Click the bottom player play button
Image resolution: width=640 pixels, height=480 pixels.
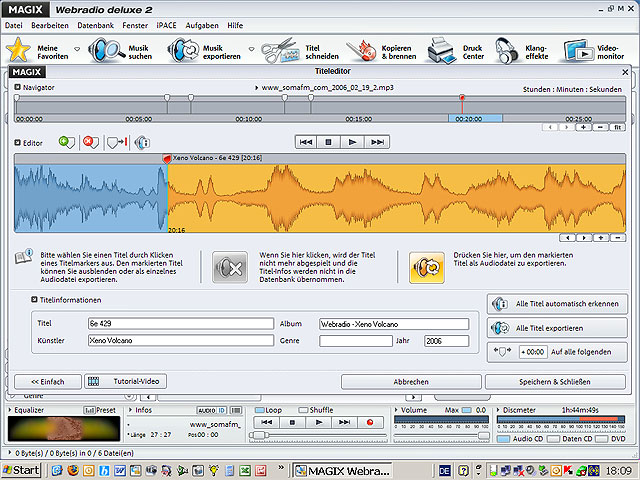(319, 422)
